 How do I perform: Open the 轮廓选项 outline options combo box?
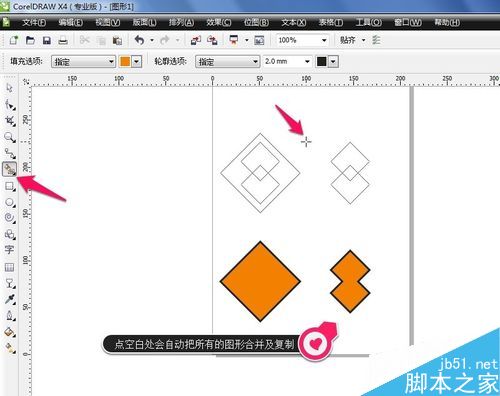(x=227, y=62)
